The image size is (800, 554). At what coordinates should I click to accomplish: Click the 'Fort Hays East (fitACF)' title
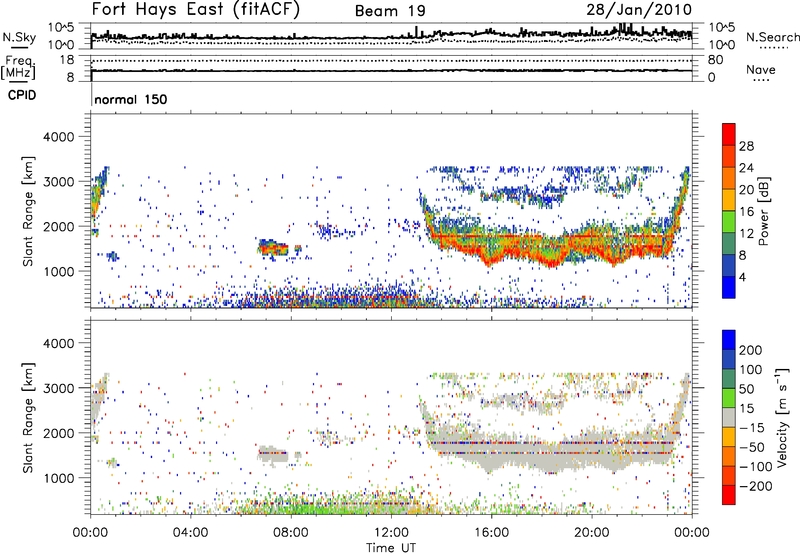point(196,9)
